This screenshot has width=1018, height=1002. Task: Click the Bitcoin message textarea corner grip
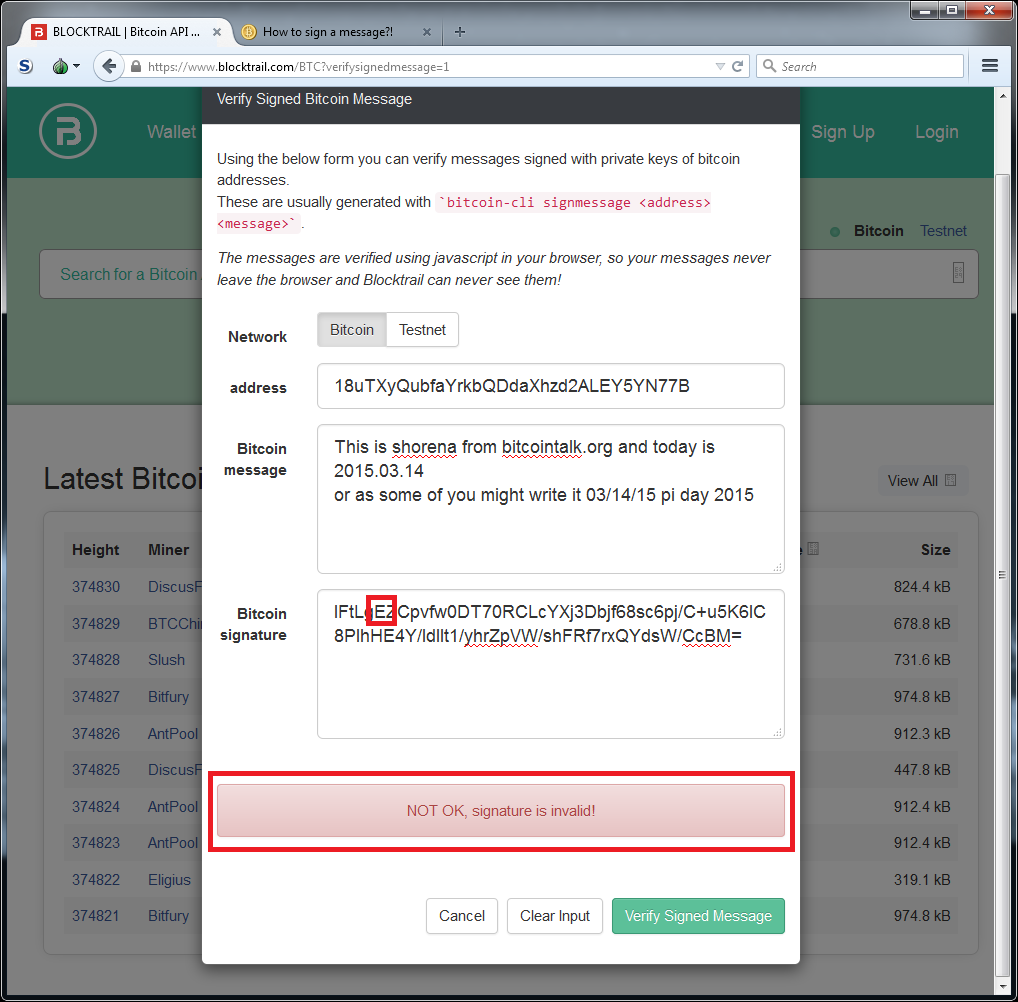tap(778, 567)
